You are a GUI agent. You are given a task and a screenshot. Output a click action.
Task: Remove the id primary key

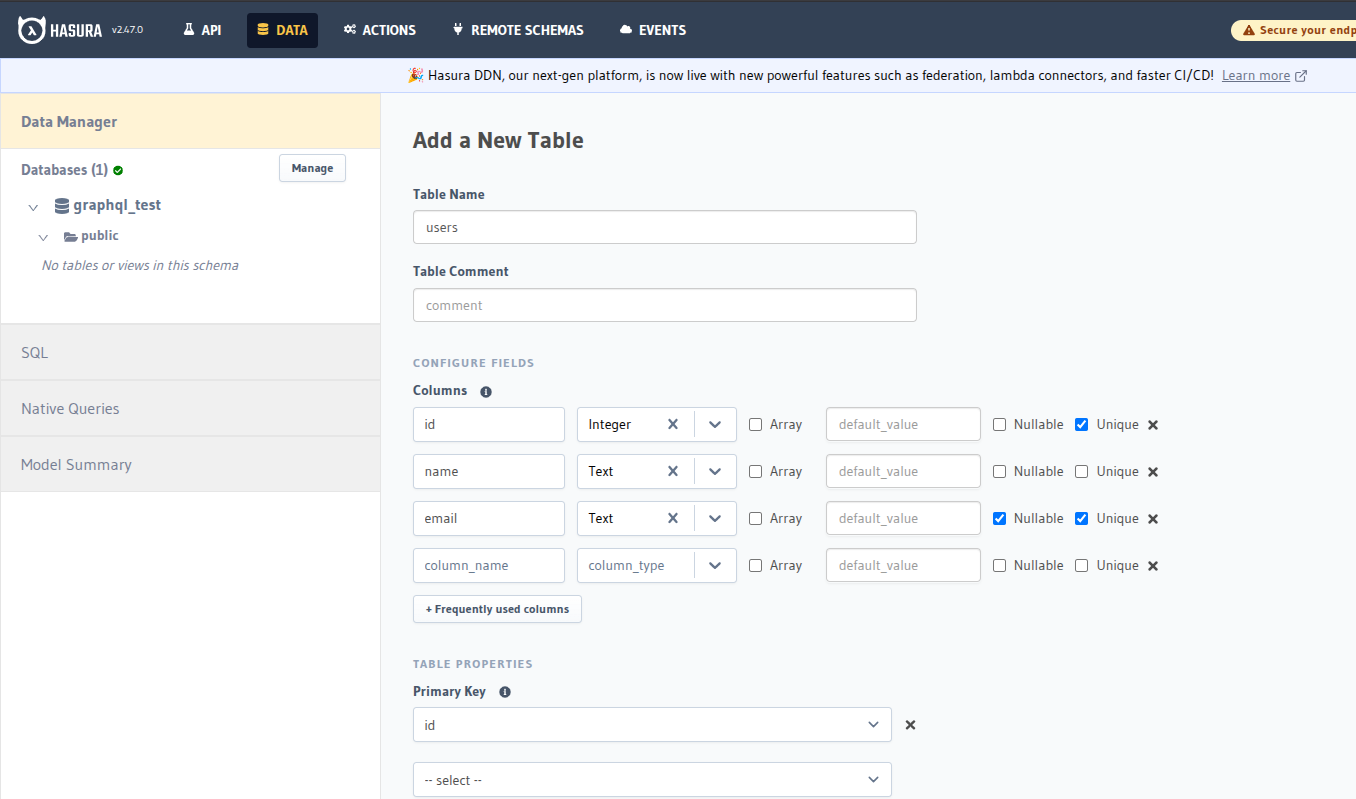[910, 725]
